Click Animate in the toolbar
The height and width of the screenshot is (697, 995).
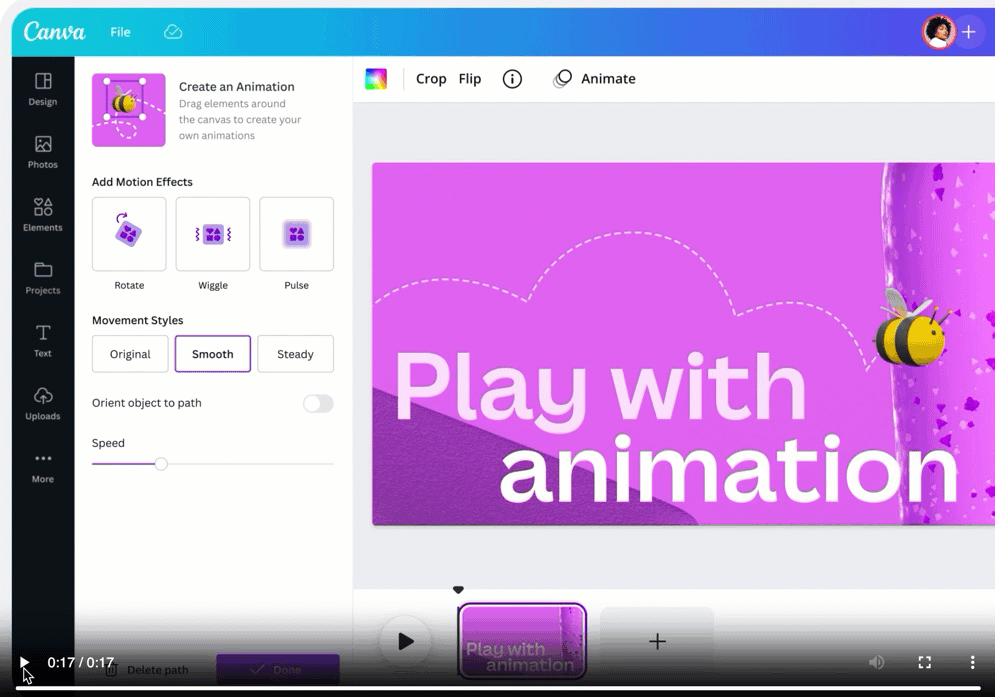tap(595, 79)
